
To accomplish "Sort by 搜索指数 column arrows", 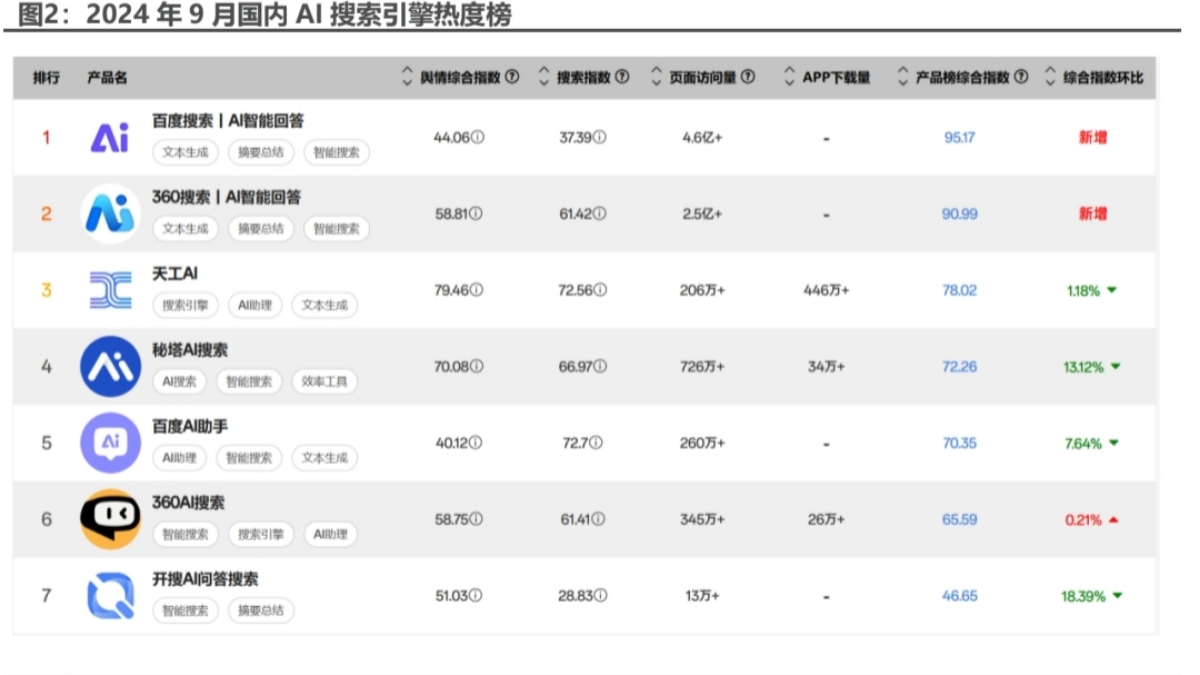I will coord(544,77).
